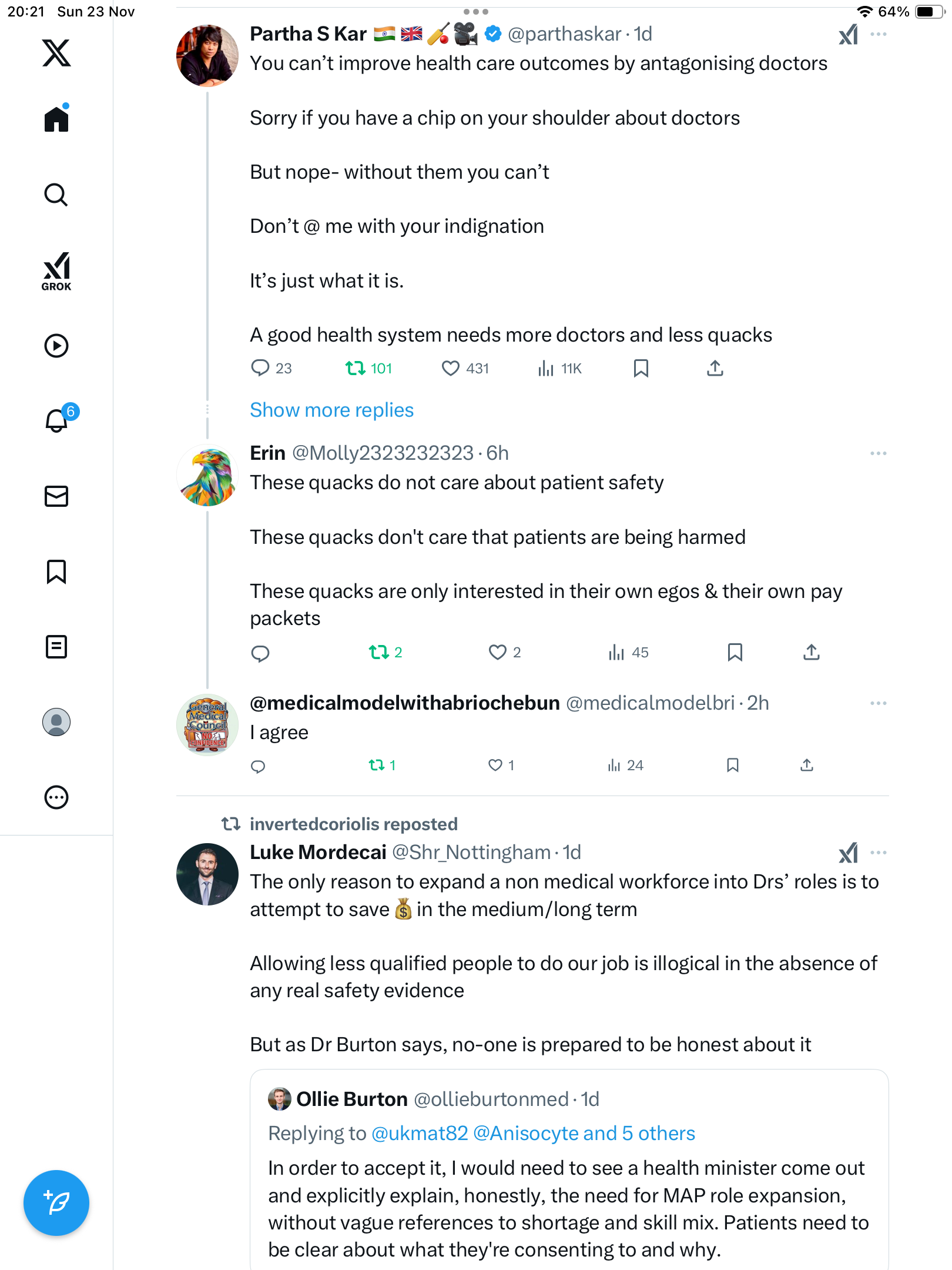Open the search magnifier in sidebar

(56, 195)
